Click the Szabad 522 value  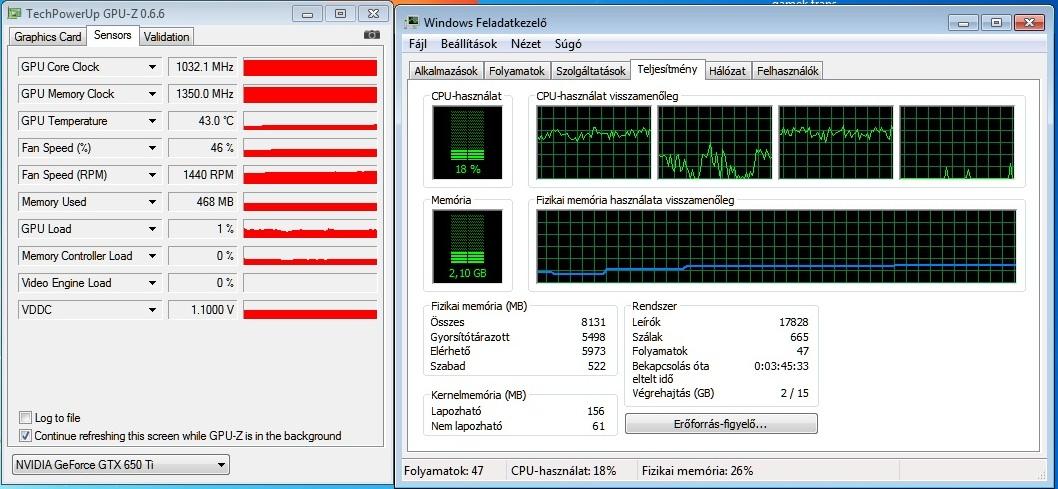[596, 366]
